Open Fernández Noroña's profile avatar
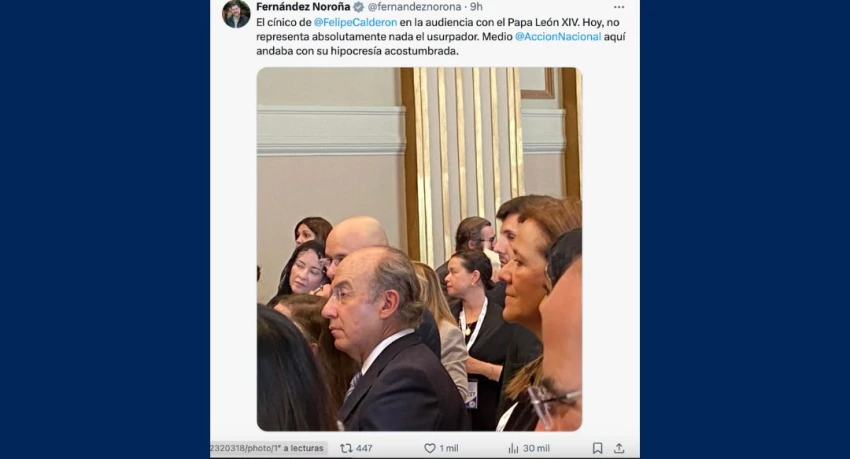 236,14
